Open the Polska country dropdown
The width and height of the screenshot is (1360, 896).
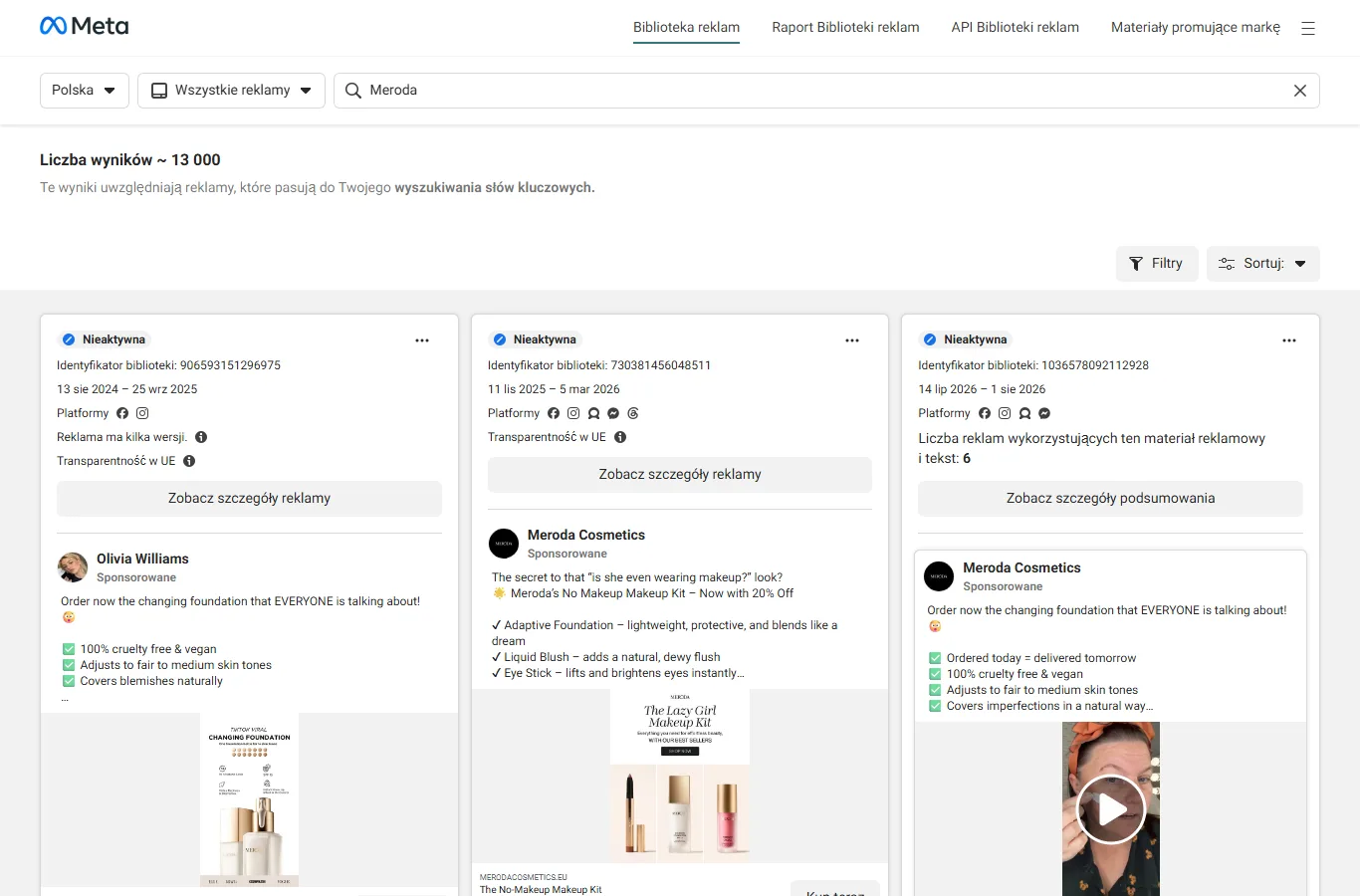85,91
